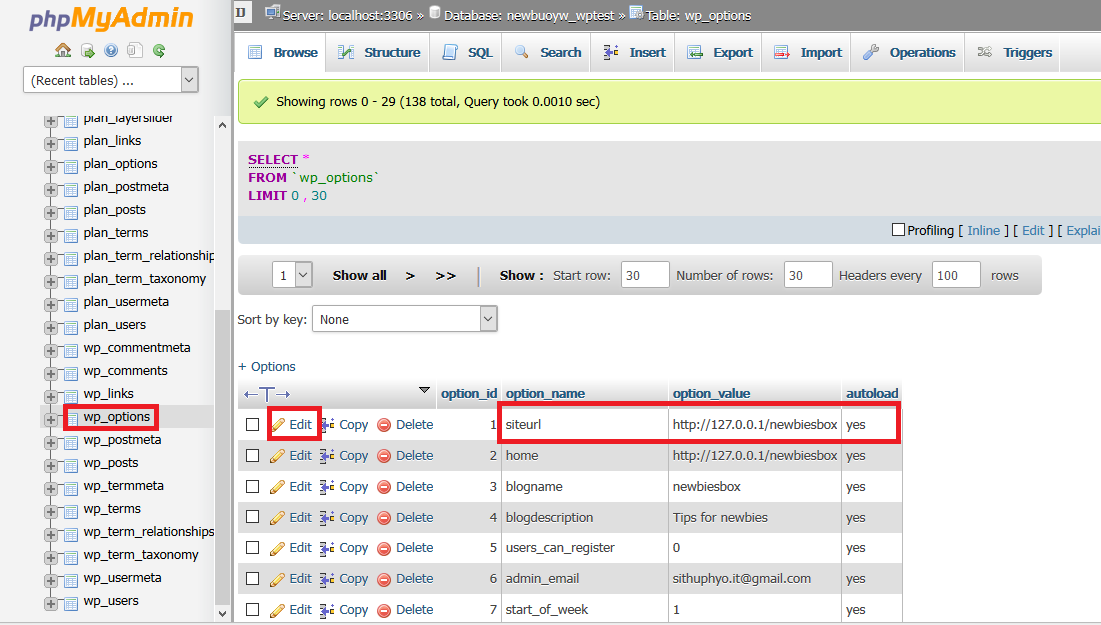Image resolution: width=1101 pixels, height=625 pixels.
Task: Go to next page with > button
Action: coord(410,275)
